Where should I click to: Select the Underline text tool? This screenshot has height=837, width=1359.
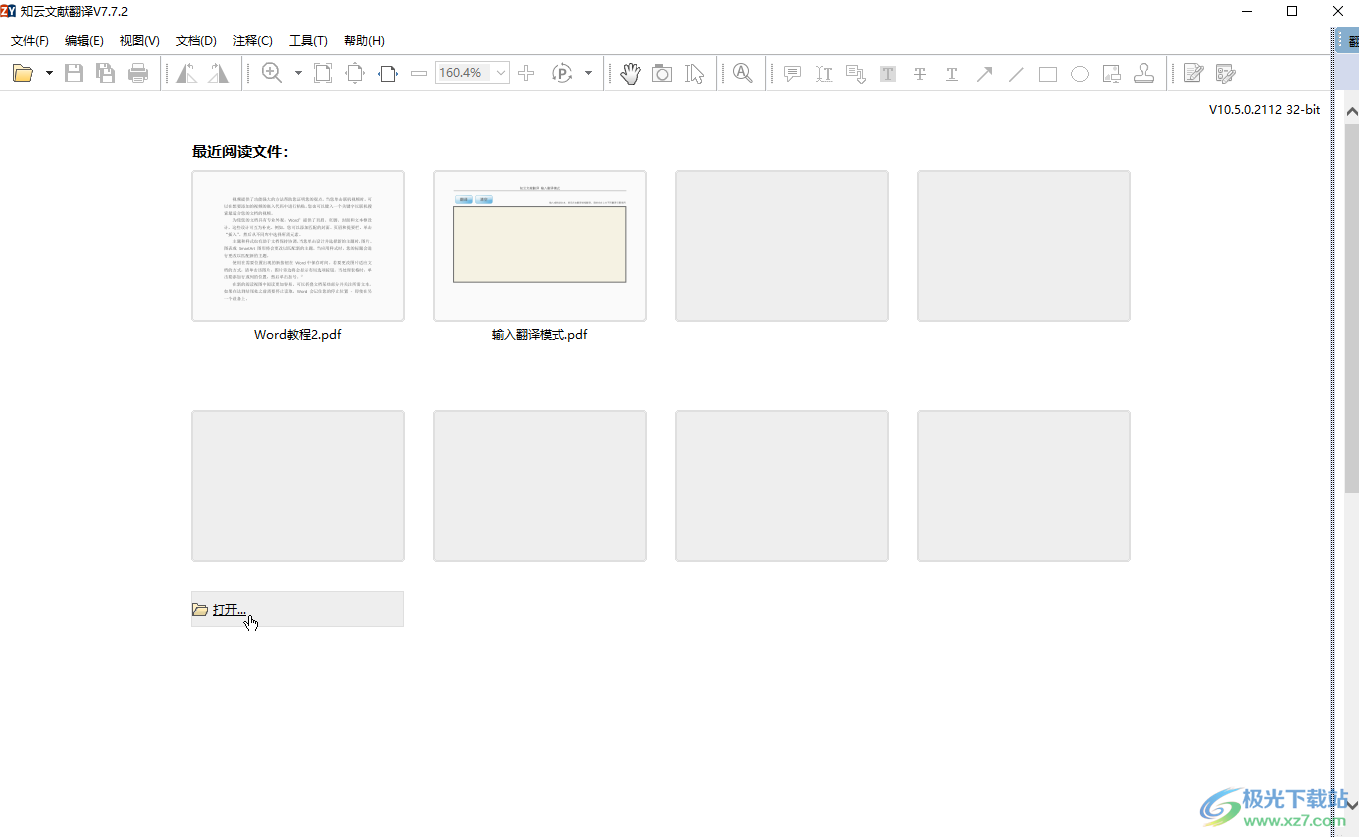pyautogui.click(x=952, y=74)
